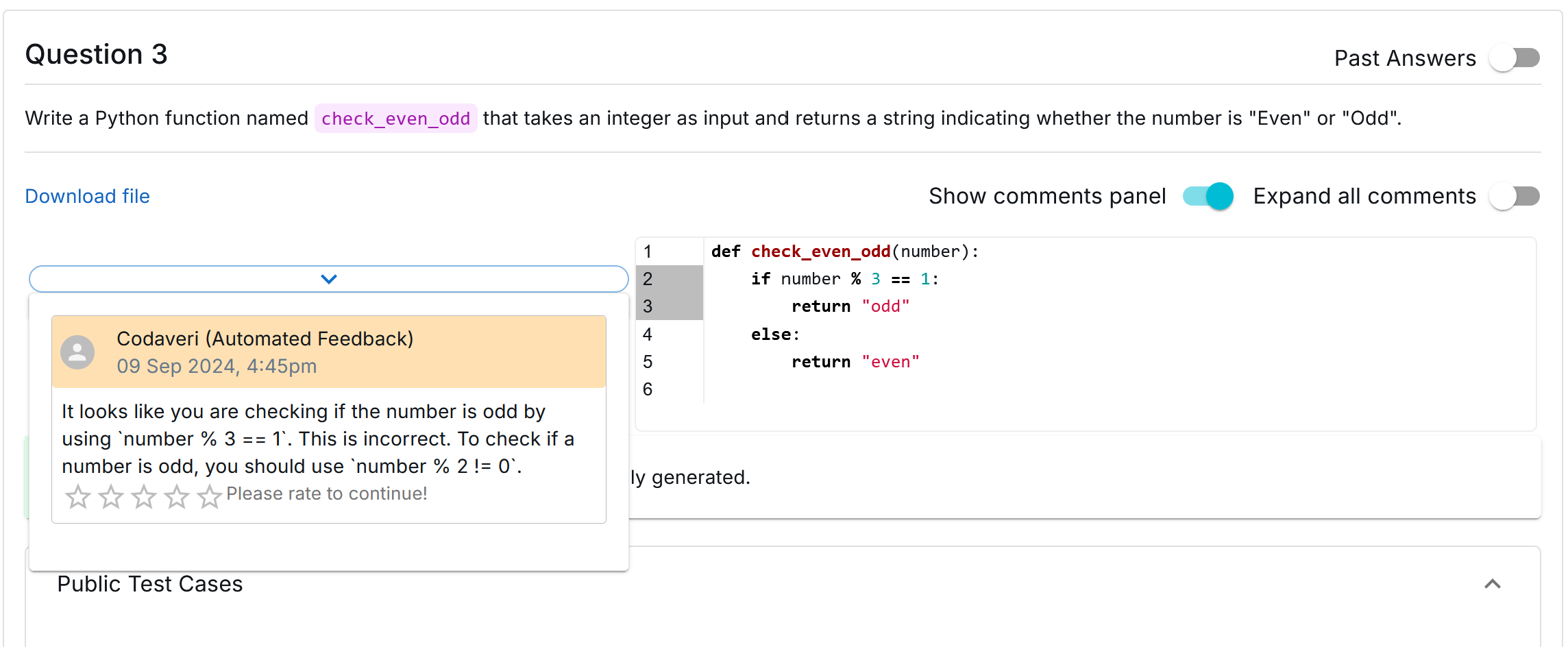This screenshot has width=1568, height=647.
Task: Enable Expand all comments switch
Action: [1515, 197]
